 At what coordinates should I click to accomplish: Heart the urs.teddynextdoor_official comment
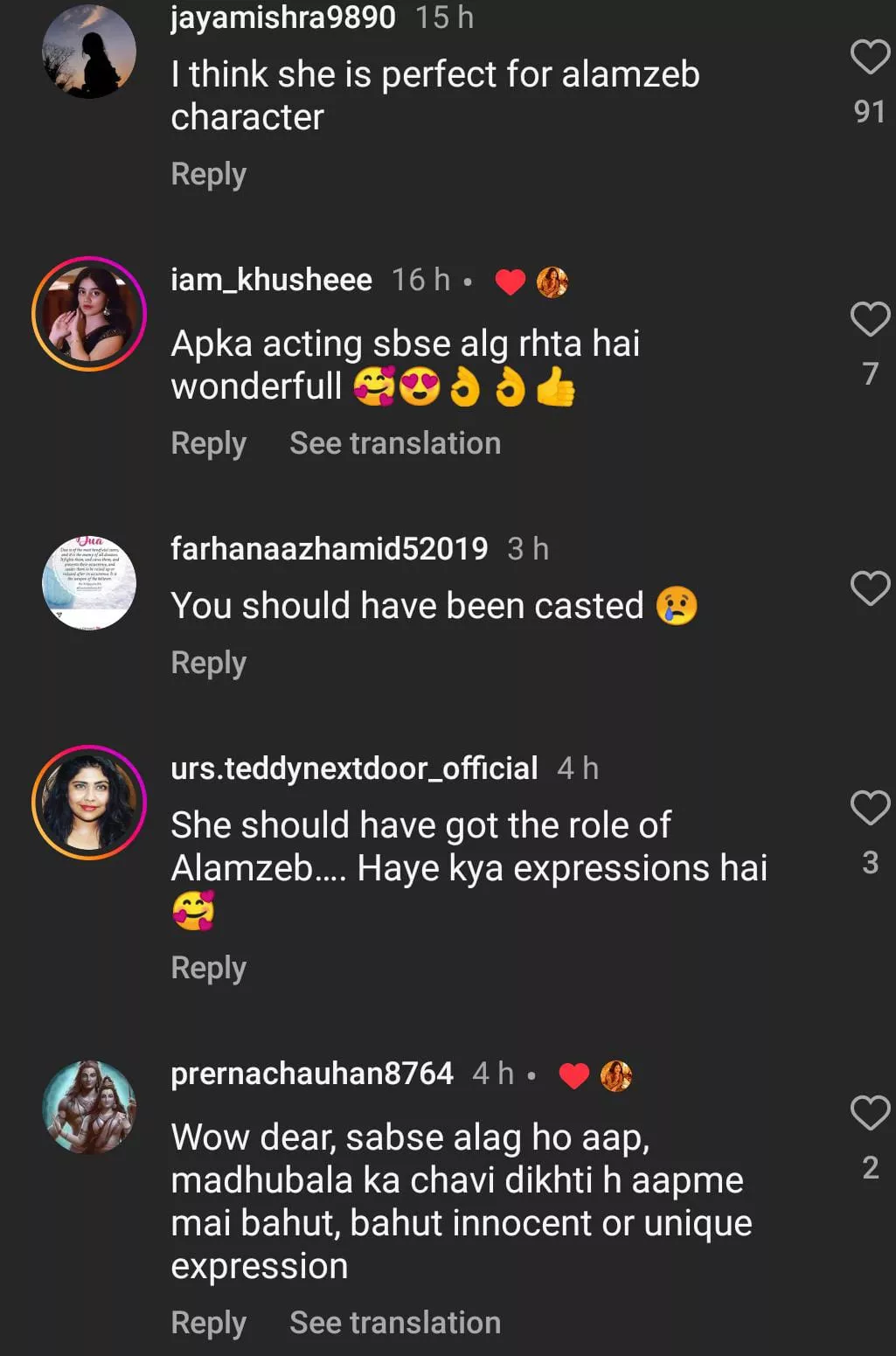[x=870, y=807]
